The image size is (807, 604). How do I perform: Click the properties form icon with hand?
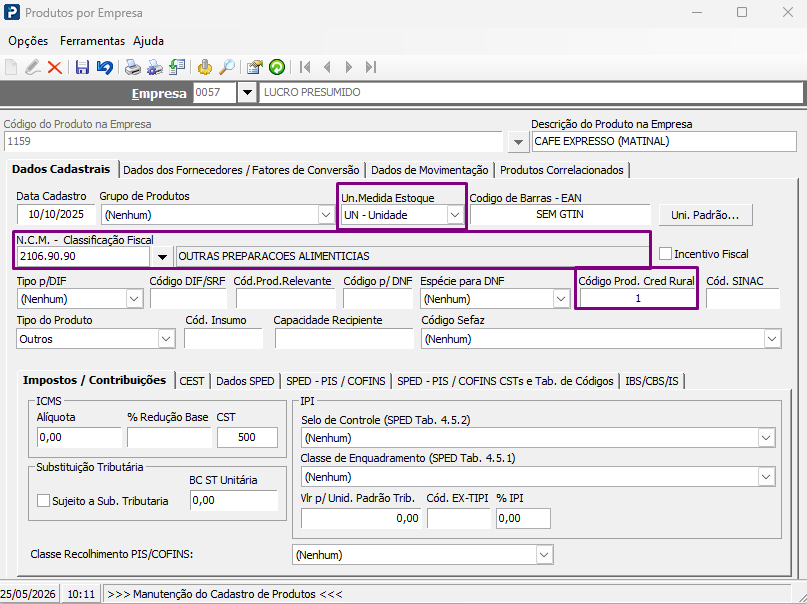tap(255, 67)
